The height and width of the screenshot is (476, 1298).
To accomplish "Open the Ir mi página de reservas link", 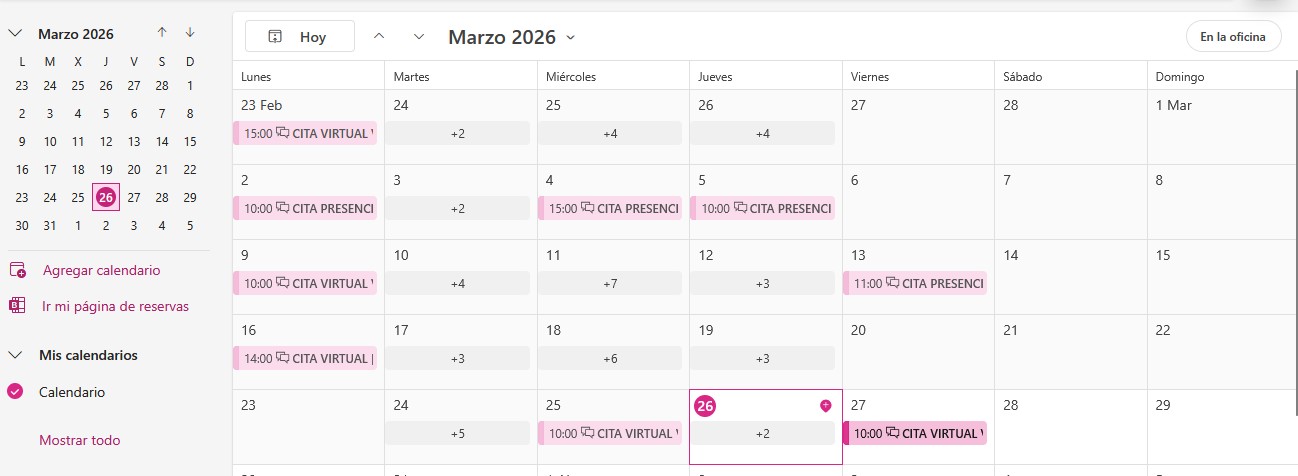I will pos(115,306).
